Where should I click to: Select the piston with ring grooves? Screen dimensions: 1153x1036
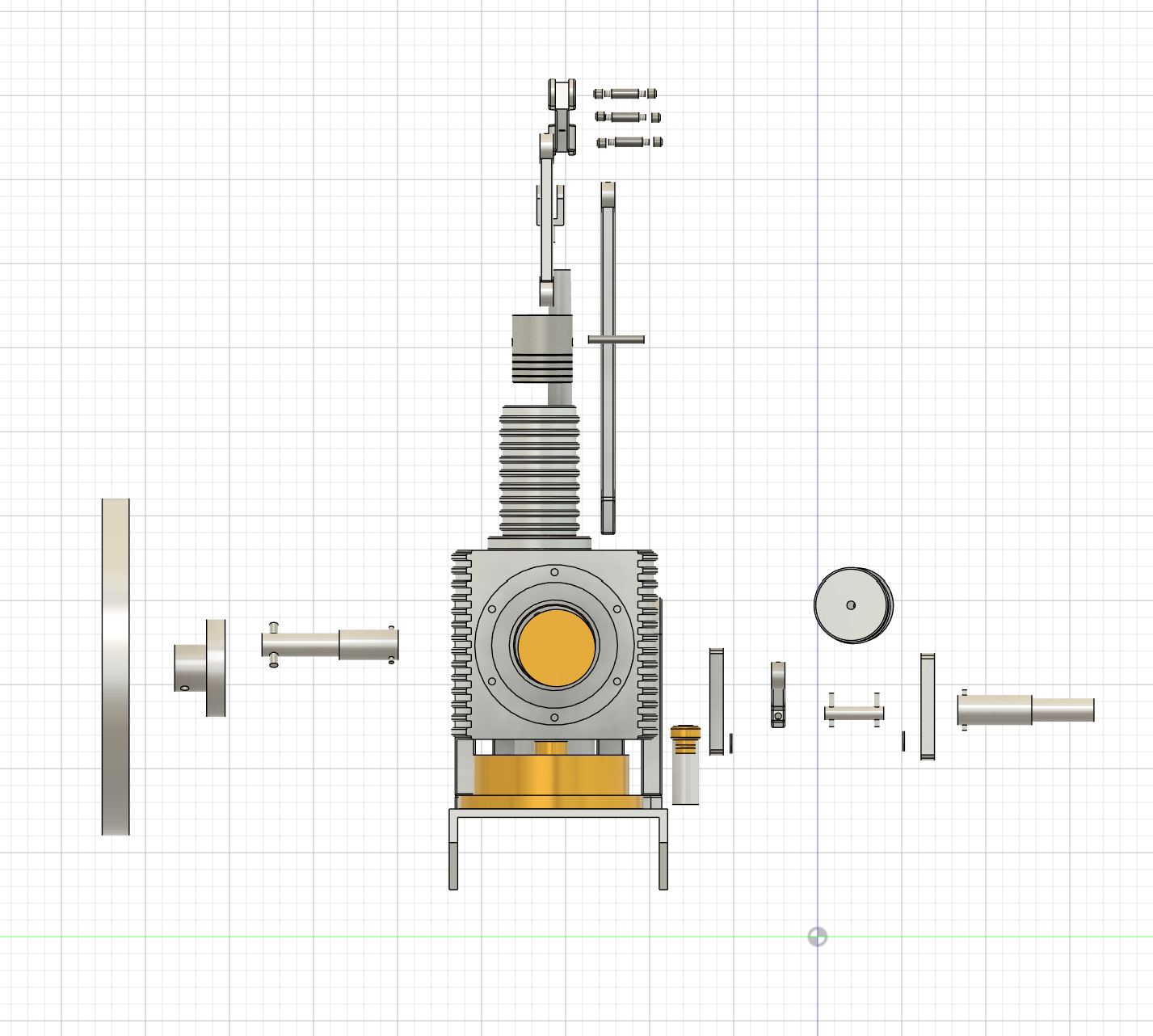542,348
